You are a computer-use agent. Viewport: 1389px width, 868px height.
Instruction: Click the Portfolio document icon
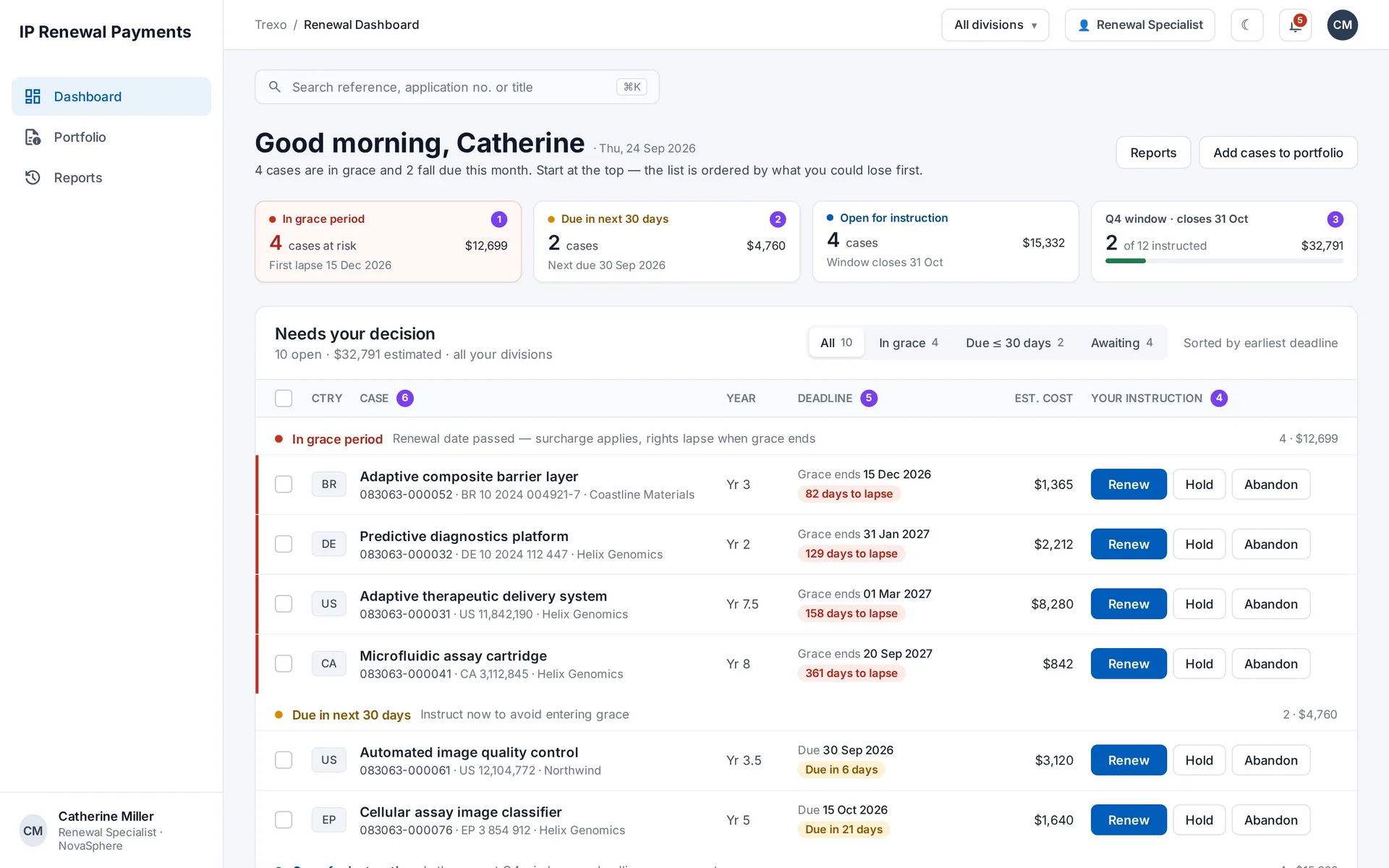pyautogui.click(x=33, y=137)
